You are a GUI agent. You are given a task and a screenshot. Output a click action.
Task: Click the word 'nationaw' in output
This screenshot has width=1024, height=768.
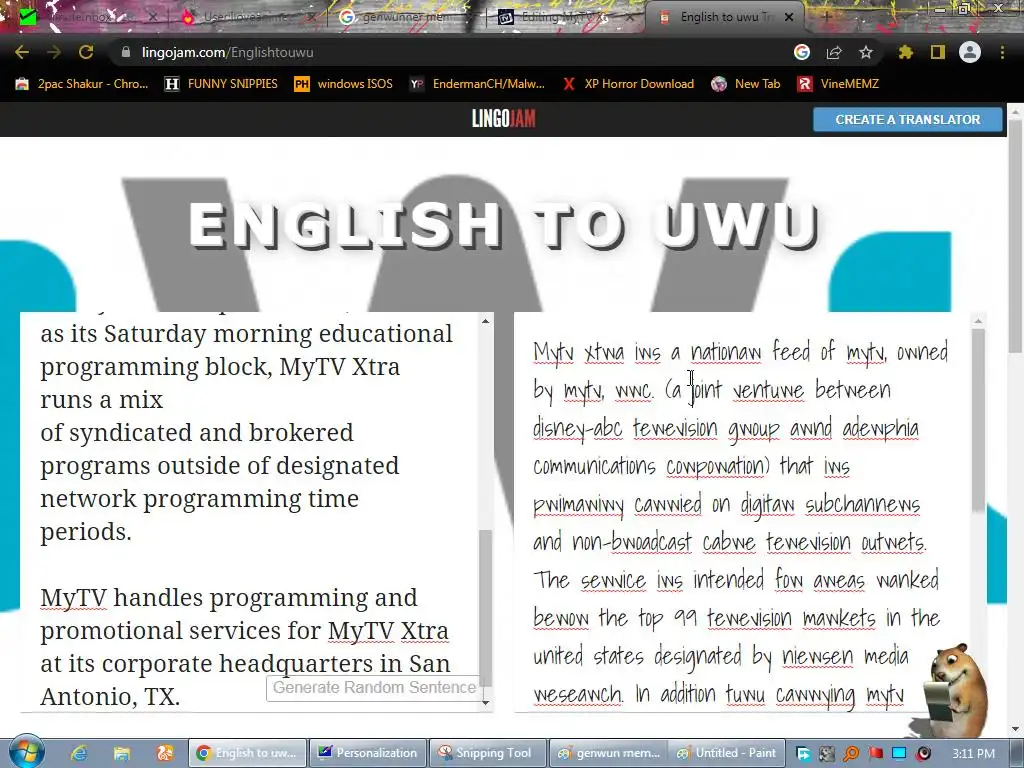726,352
